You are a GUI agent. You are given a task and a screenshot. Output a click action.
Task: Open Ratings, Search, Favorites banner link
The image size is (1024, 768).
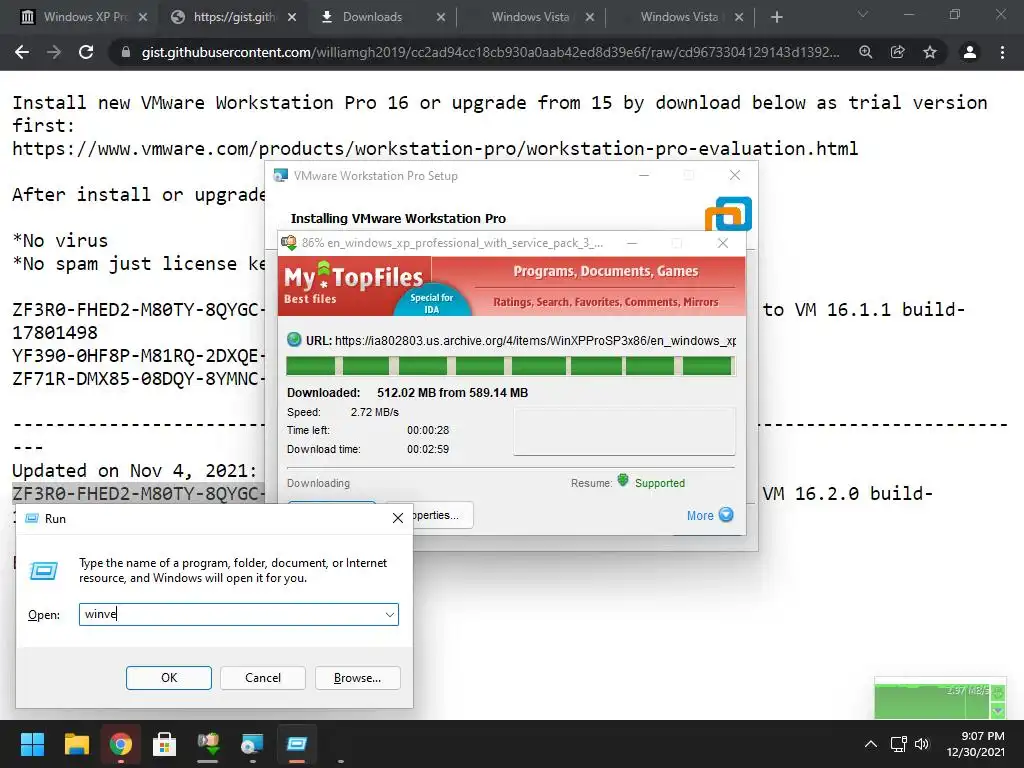pyautogui.click(x=605, y=302)
